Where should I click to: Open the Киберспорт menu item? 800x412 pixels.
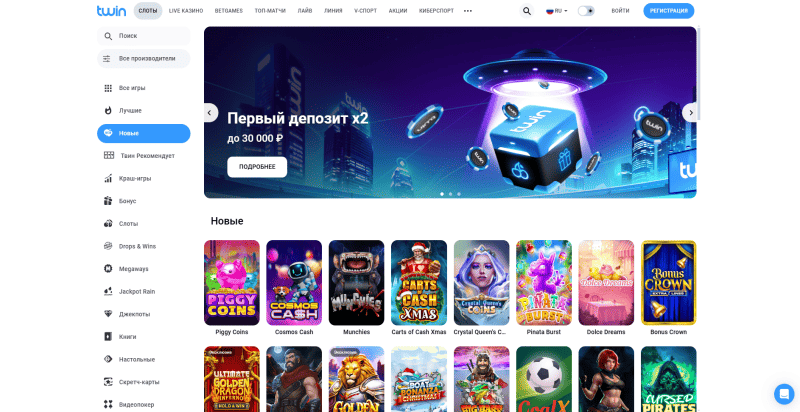coord(436,11)
